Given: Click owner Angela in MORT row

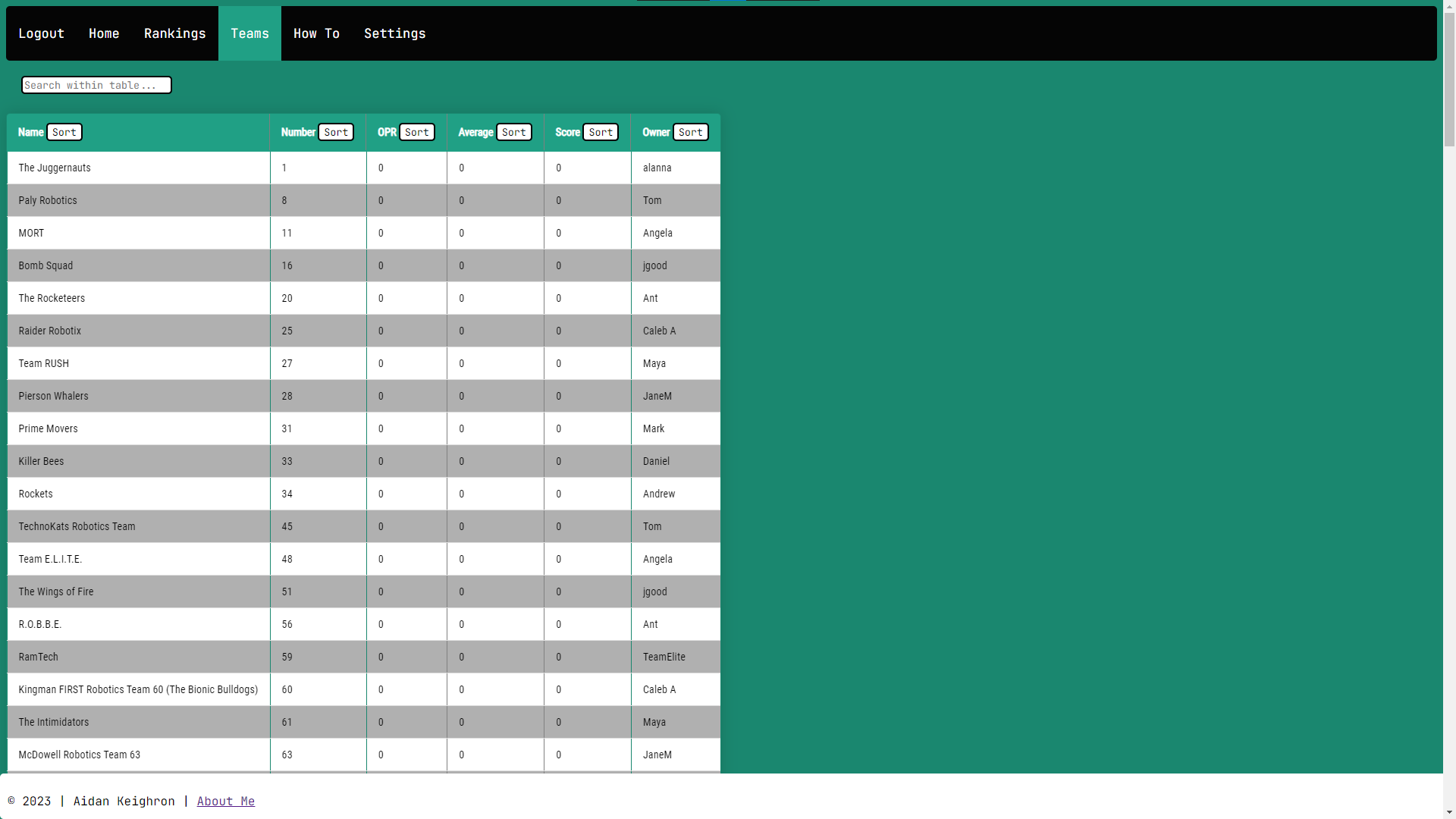Looking at the screenshot, I should tap(657, 233).
